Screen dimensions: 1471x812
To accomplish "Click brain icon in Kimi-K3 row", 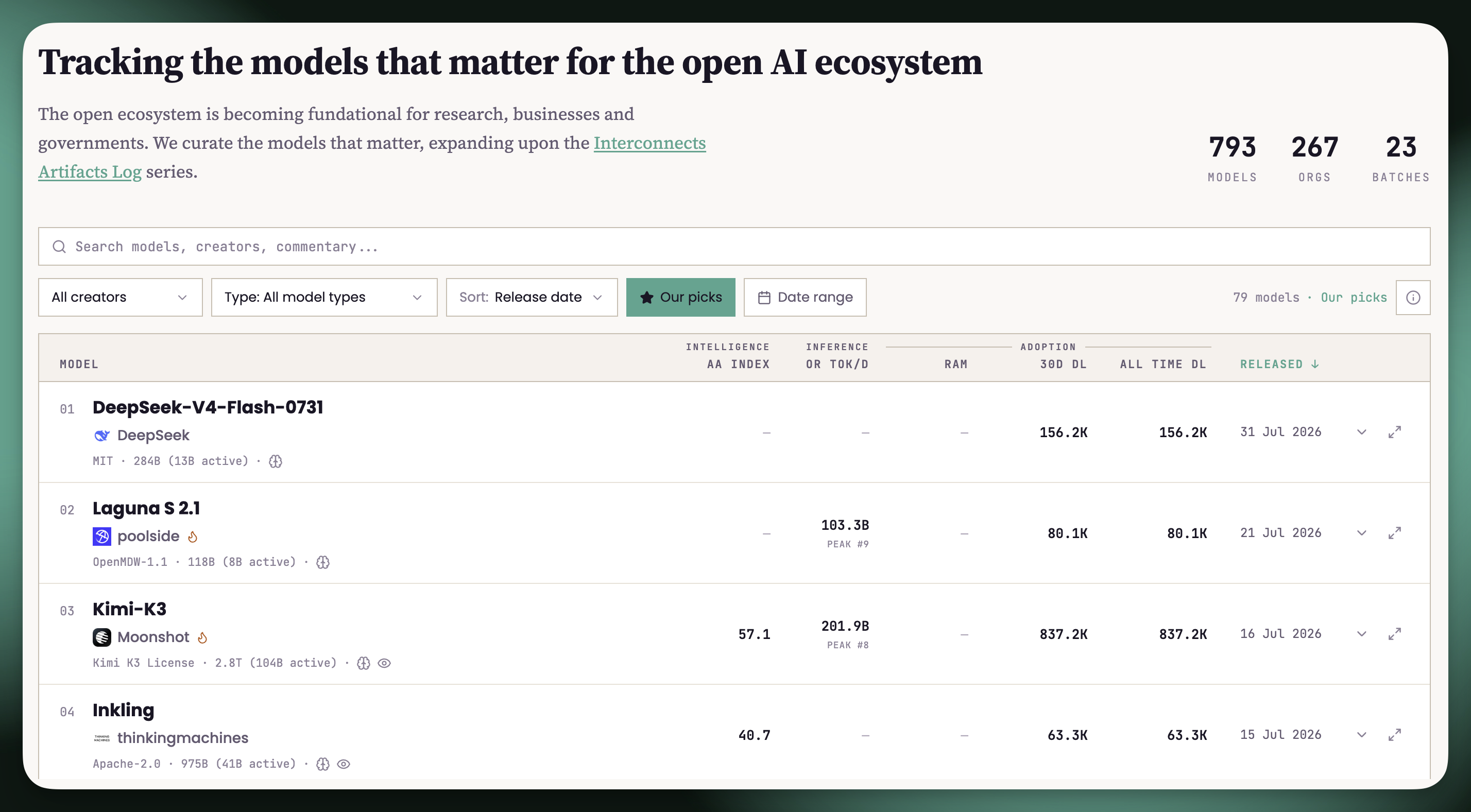I will point(364,663).
